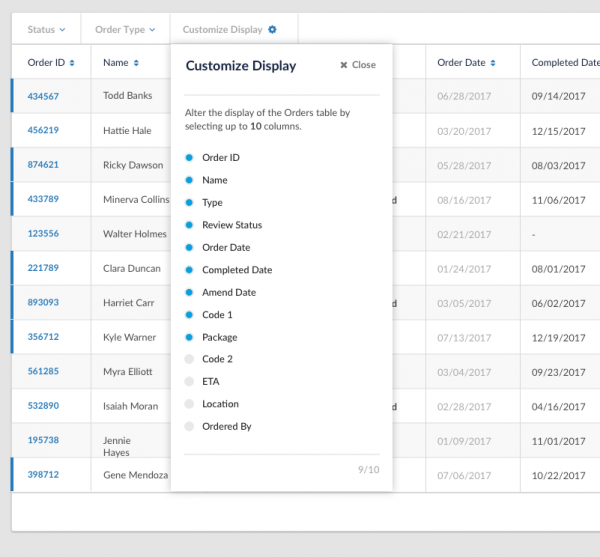Open the Customize Display menu tab
Image resolution: width=600 pixels, height=557 pixels.
[x=222, y=30]
